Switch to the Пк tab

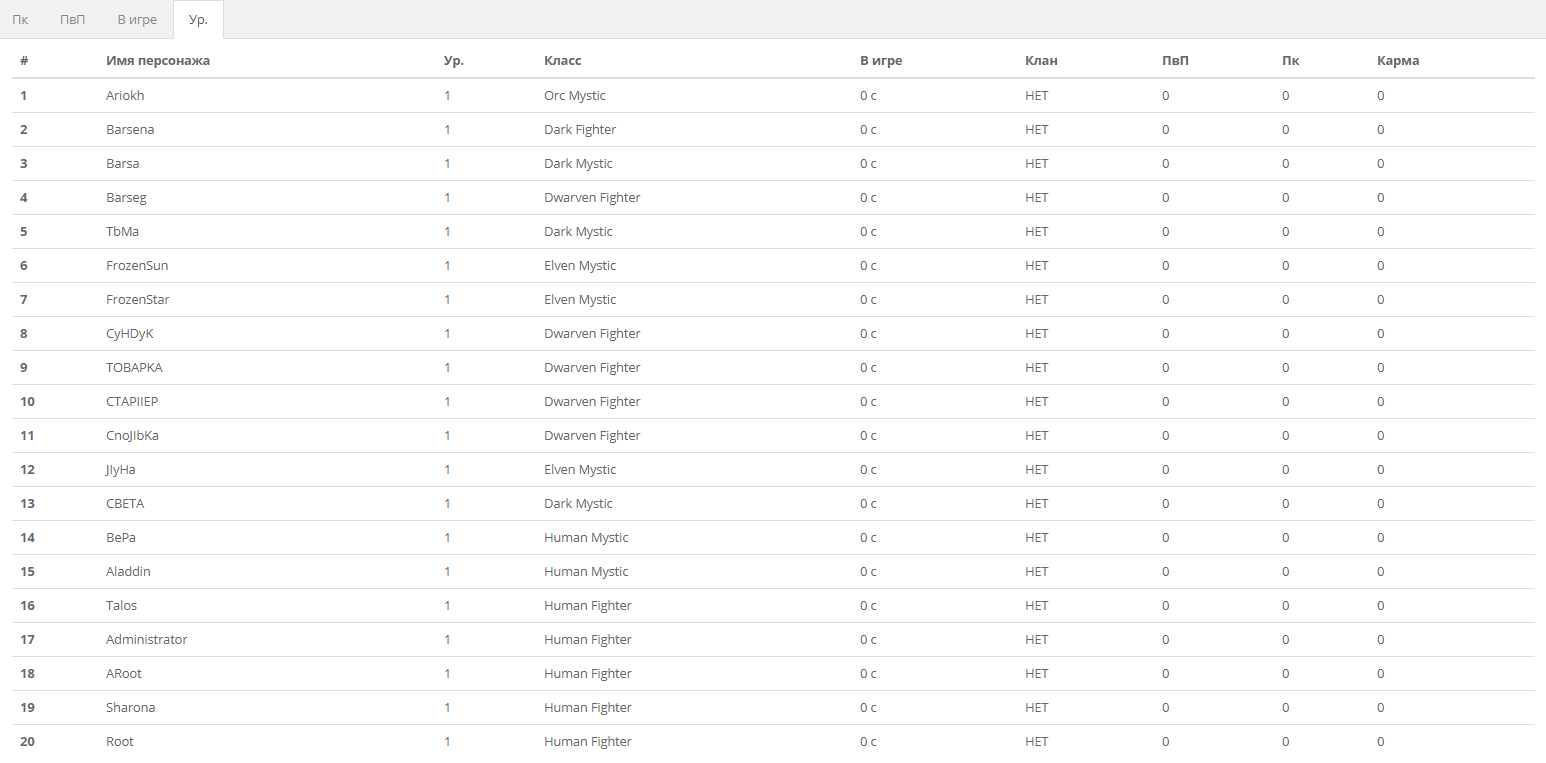[x=20, y=20]
